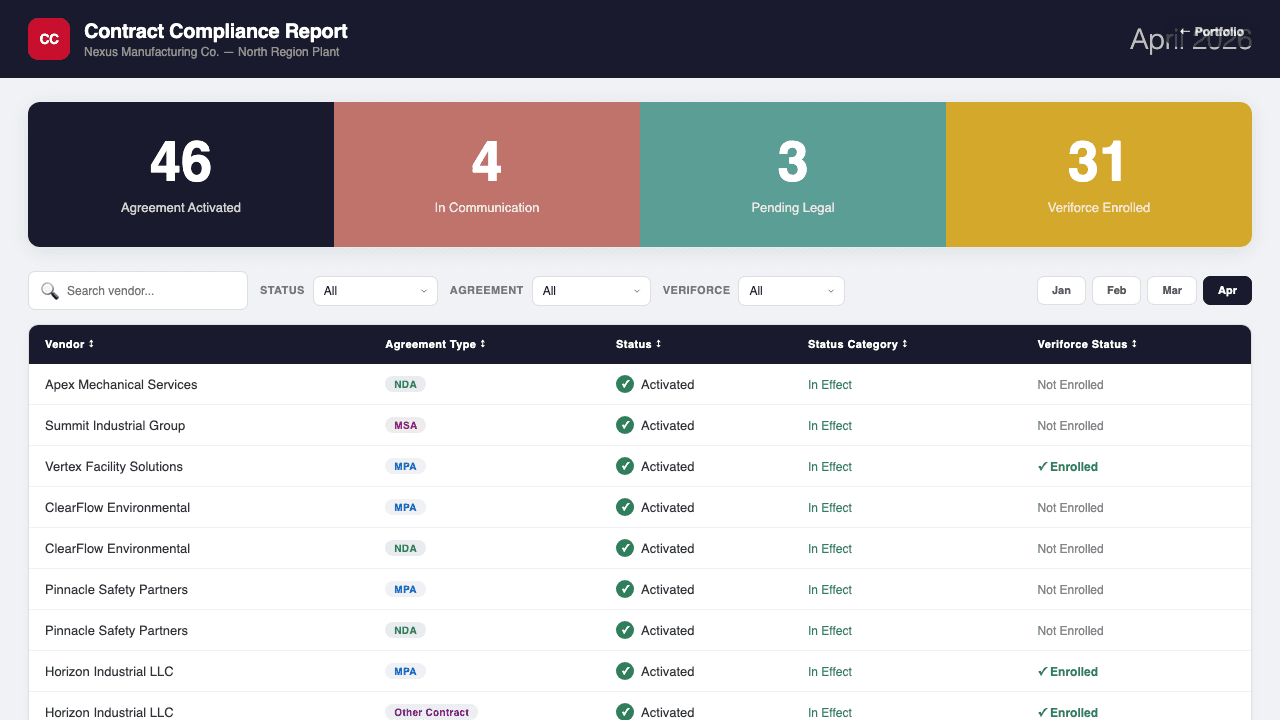The width and height of the screenshot is (1280, 720).
Task: Click the MSA badge for Summit Industrial Group
Action: [406, 425]
